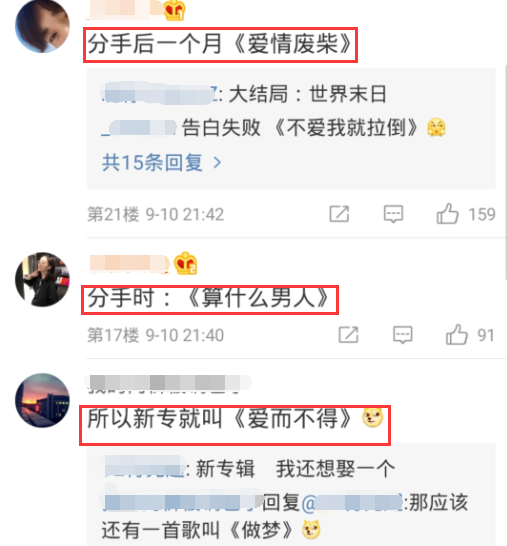
Task: Share the 第21楼 comment
Action: pyautogui.click(x=339, y=214)
